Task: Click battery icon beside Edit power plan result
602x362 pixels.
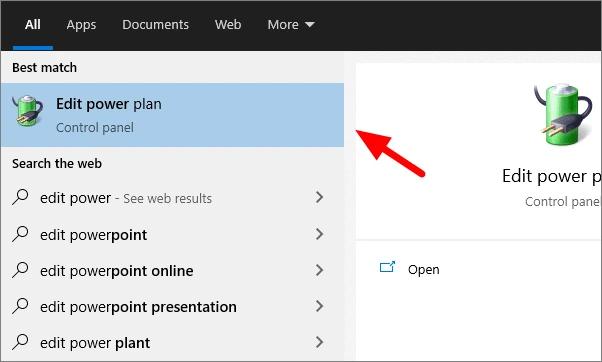Action: [x=28, y=111]
